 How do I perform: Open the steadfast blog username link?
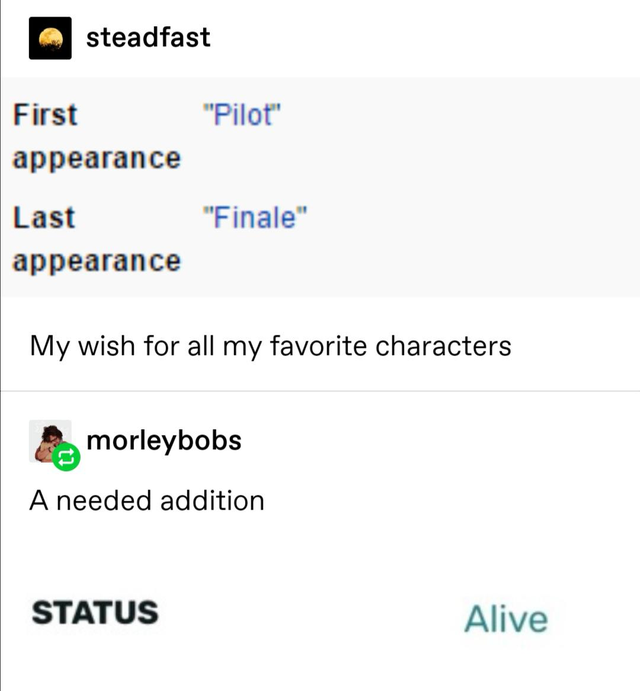(x=148, y=37)
